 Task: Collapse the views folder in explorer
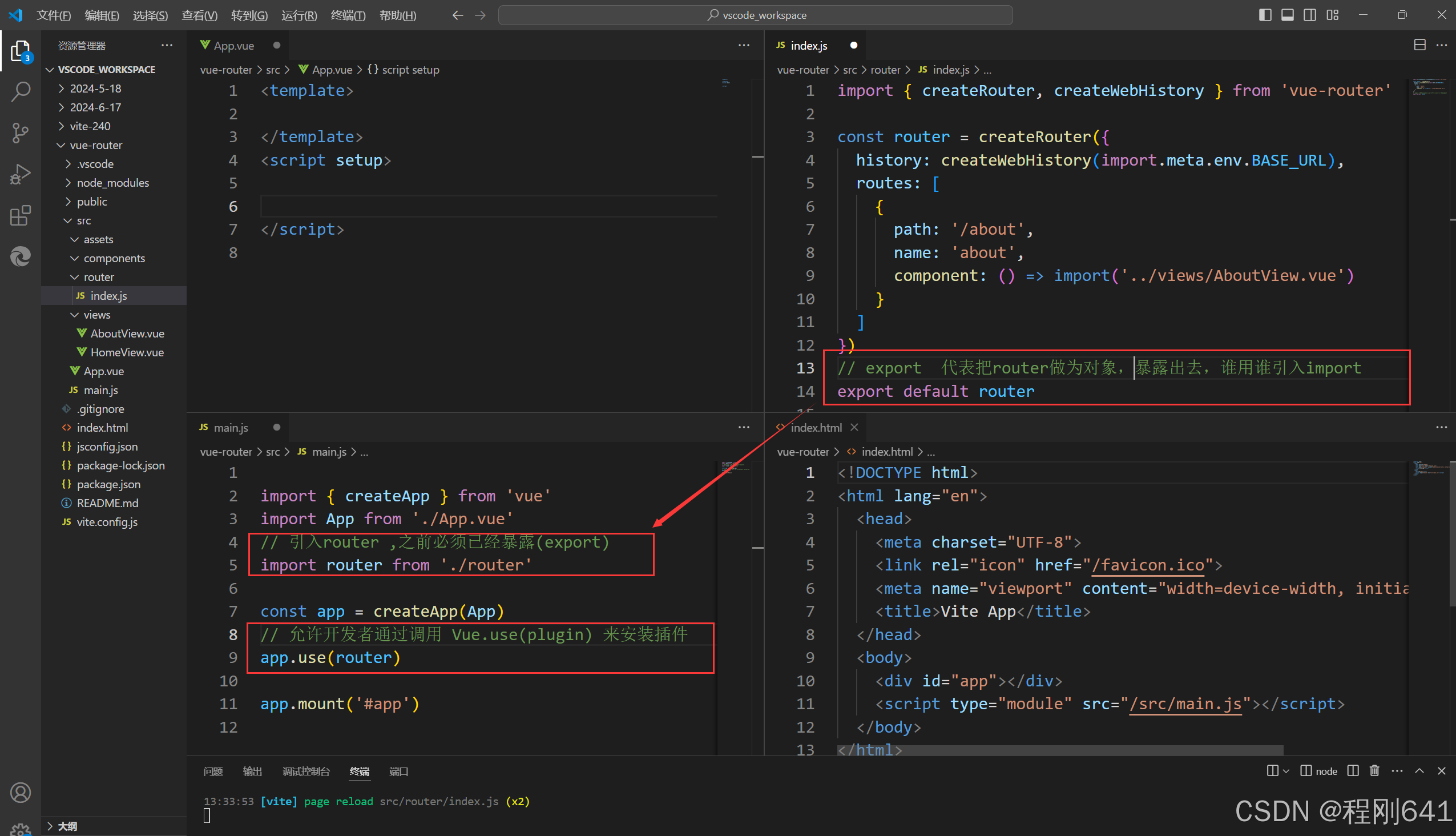point(96,315)
